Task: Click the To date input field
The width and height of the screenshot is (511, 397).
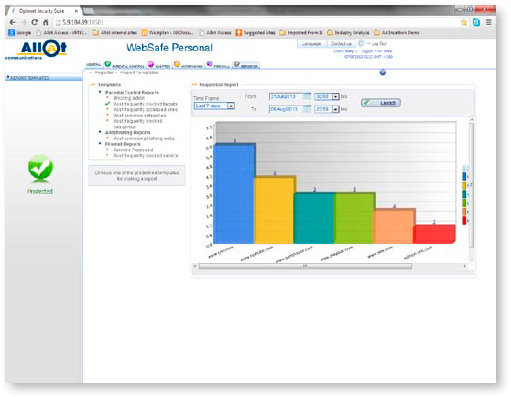Action: tap(285, 109)
